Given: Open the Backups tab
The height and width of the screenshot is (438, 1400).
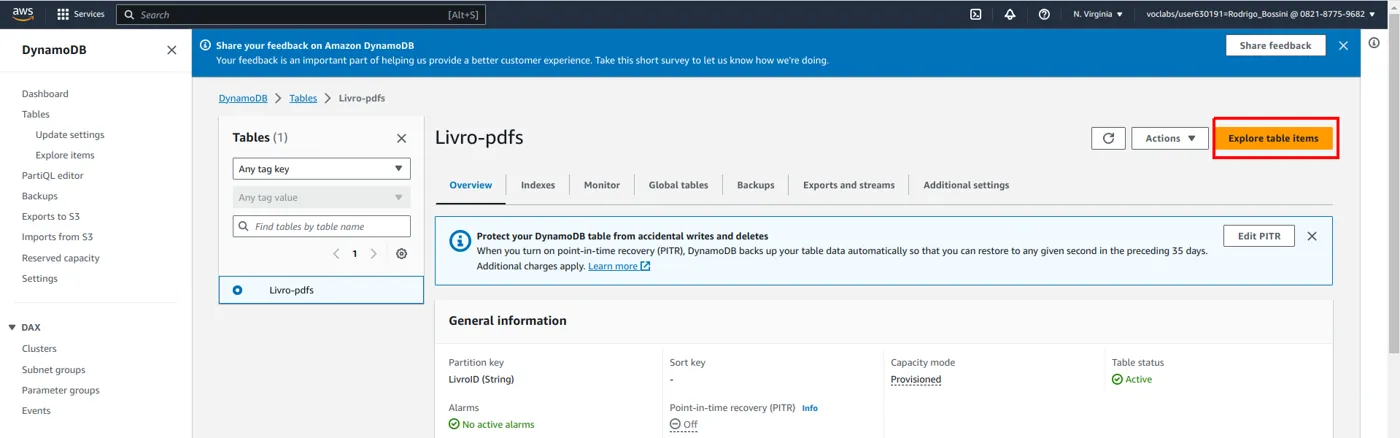Looking at the screenshot, I should click(755, 185).
